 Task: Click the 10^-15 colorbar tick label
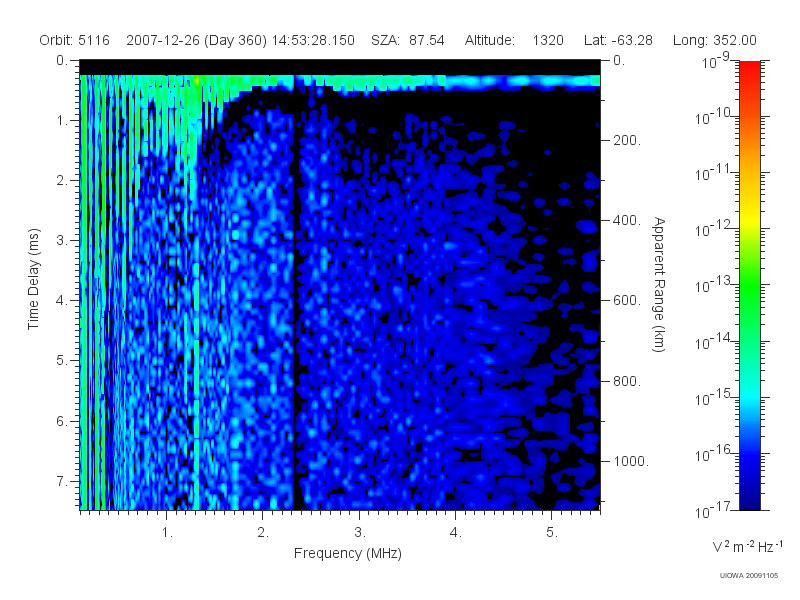(x=713, y=397)
